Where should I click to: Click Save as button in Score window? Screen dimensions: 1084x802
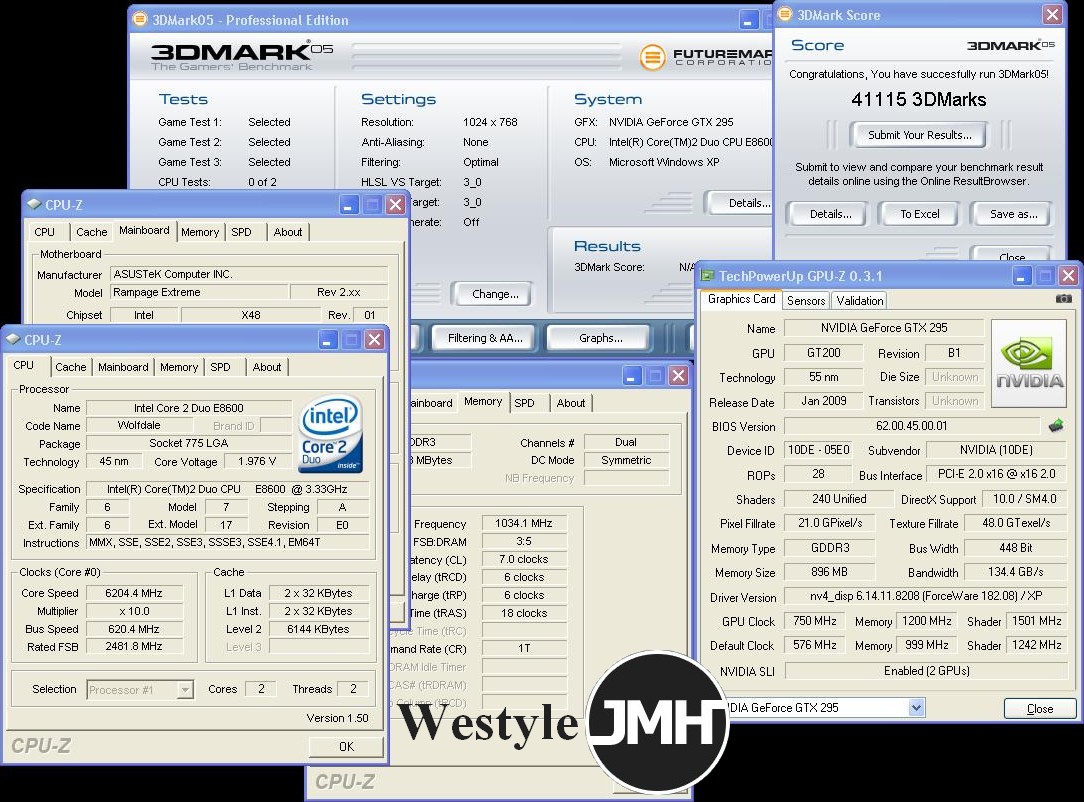point(1013,214)
